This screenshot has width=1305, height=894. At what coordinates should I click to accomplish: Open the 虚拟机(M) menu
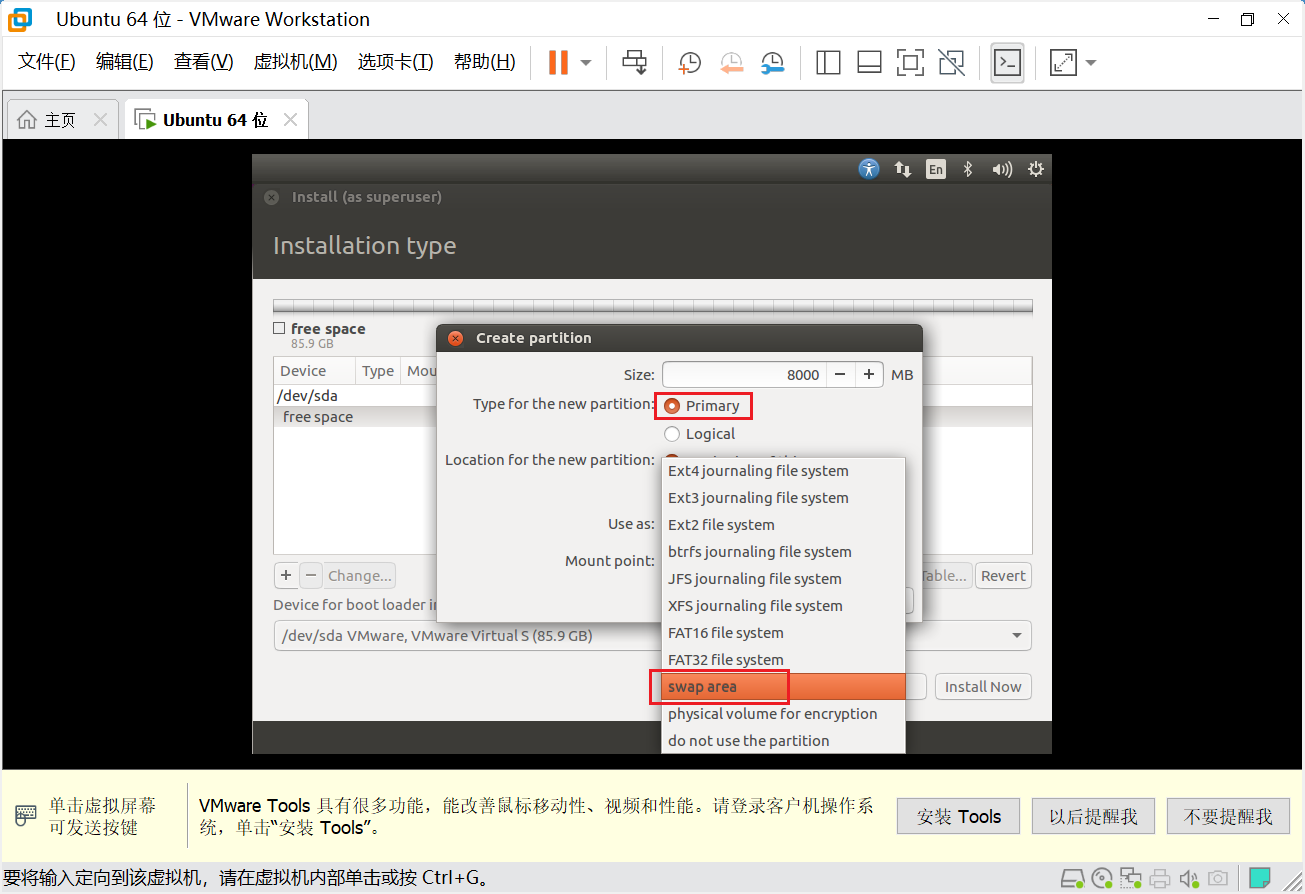click(295, 62)
